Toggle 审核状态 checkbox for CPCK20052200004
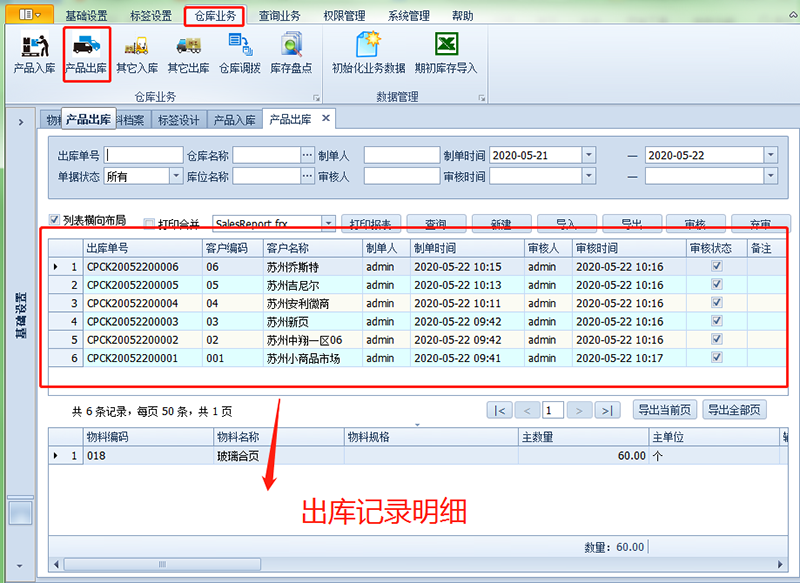This screenshot has height=583, width=800. coord(717,302)
